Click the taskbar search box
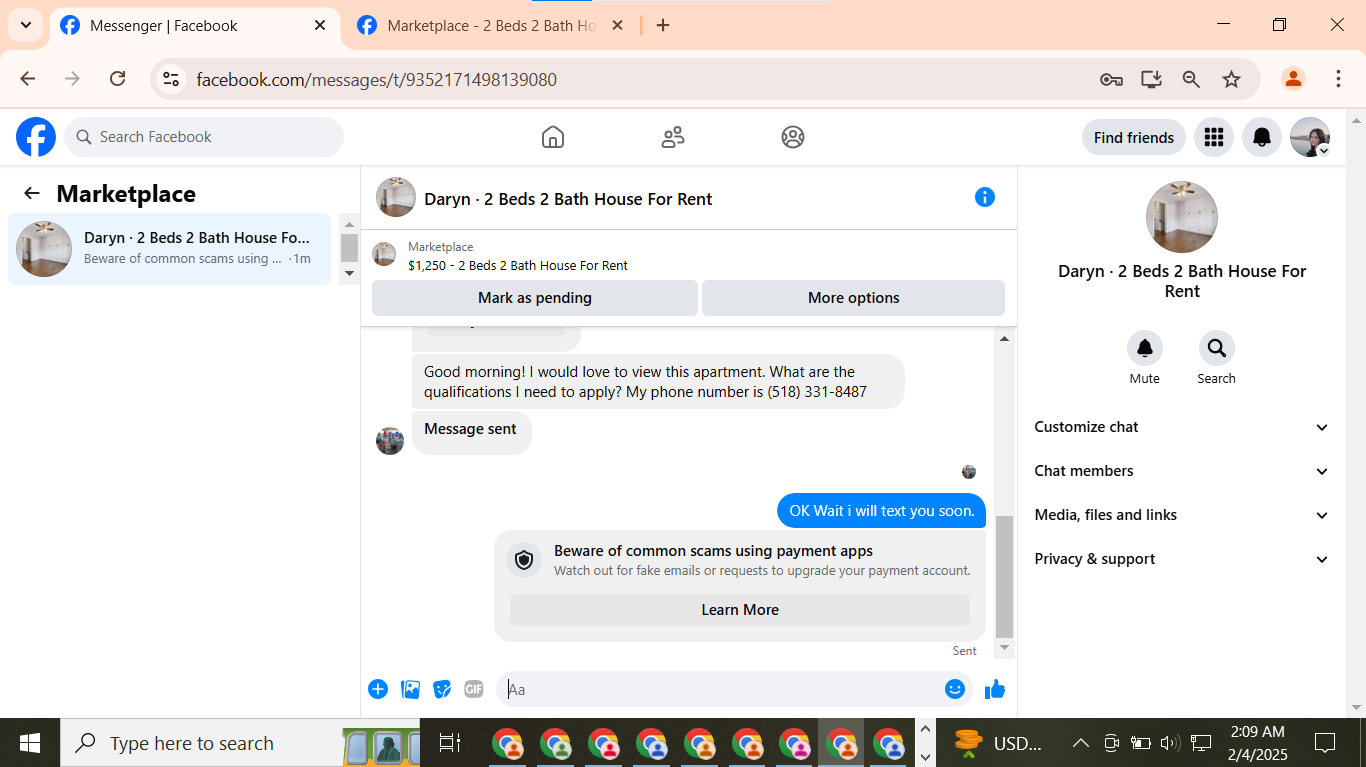Image resolution: width=1366 pixels, height=767 pixels. (240, 743)
